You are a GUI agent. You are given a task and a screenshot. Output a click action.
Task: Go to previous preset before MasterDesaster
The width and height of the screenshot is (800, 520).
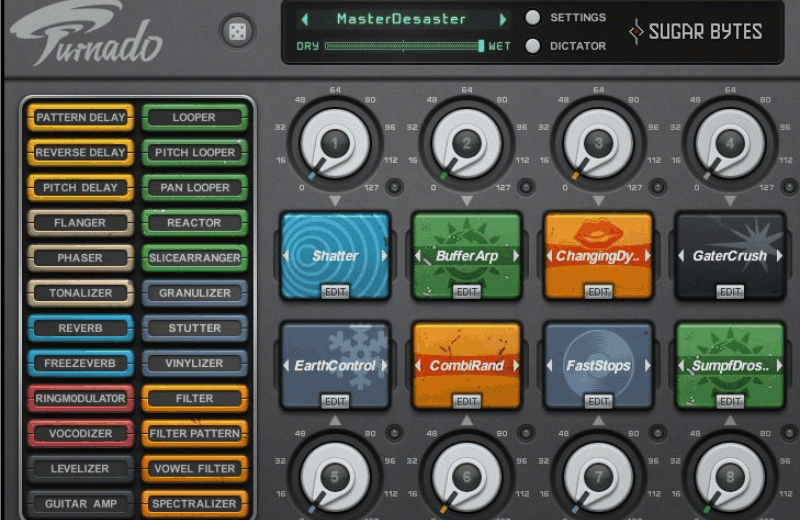click(305, 19)
